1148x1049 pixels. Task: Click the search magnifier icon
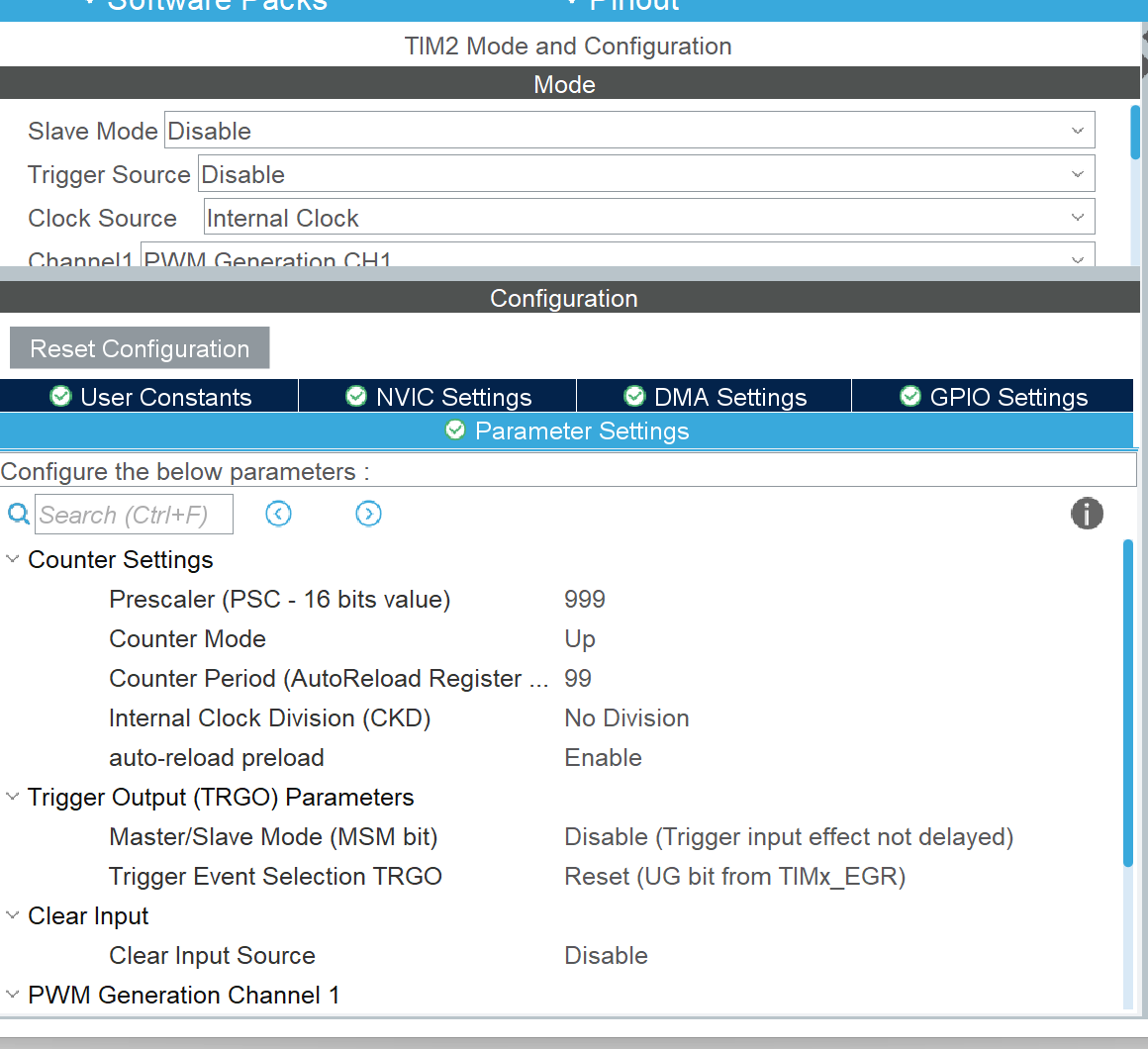[x=18, y=515]
